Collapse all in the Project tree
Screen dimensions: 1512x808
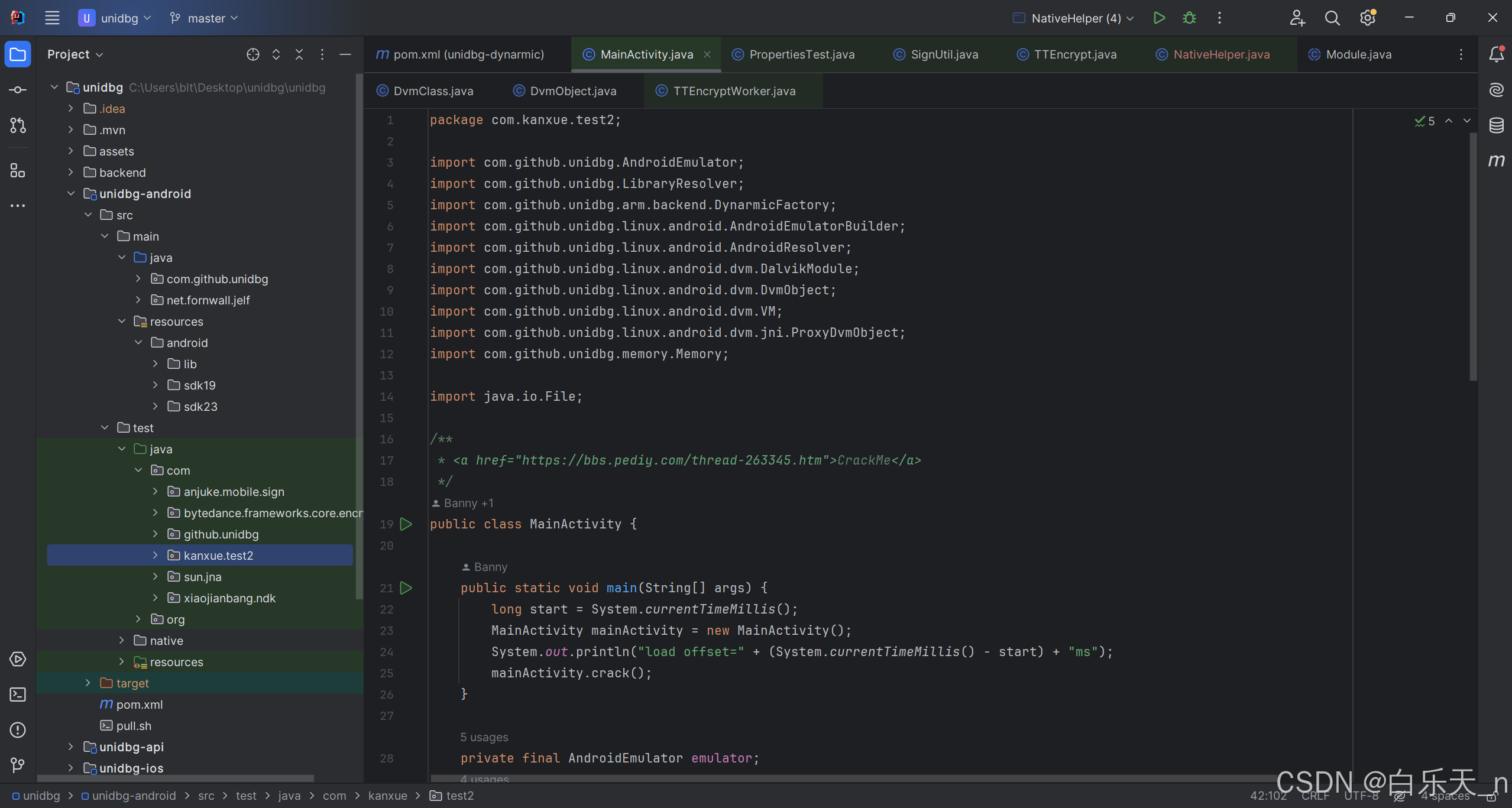(x=299, y=54)
